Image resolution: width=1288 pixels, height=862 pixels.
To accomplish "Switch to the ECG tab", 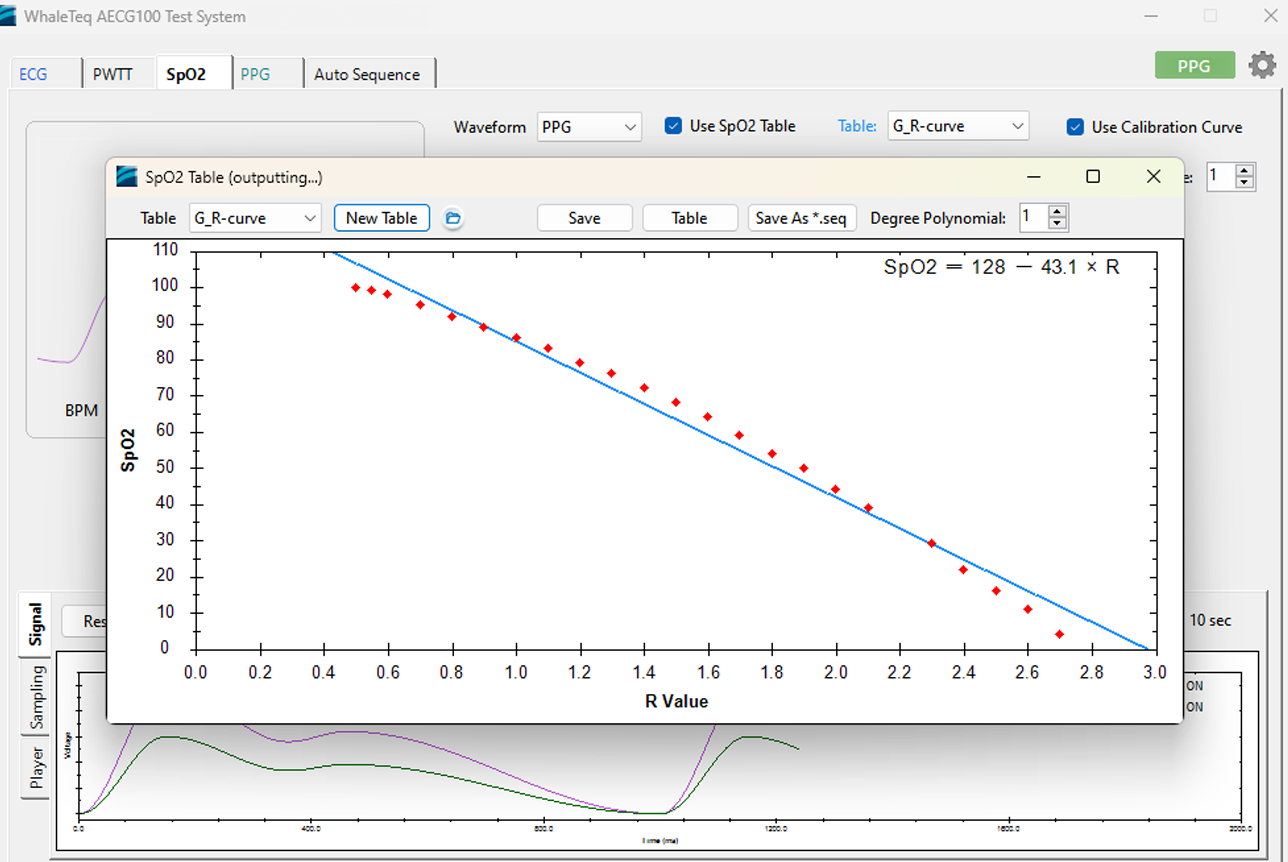I will 33,74.
